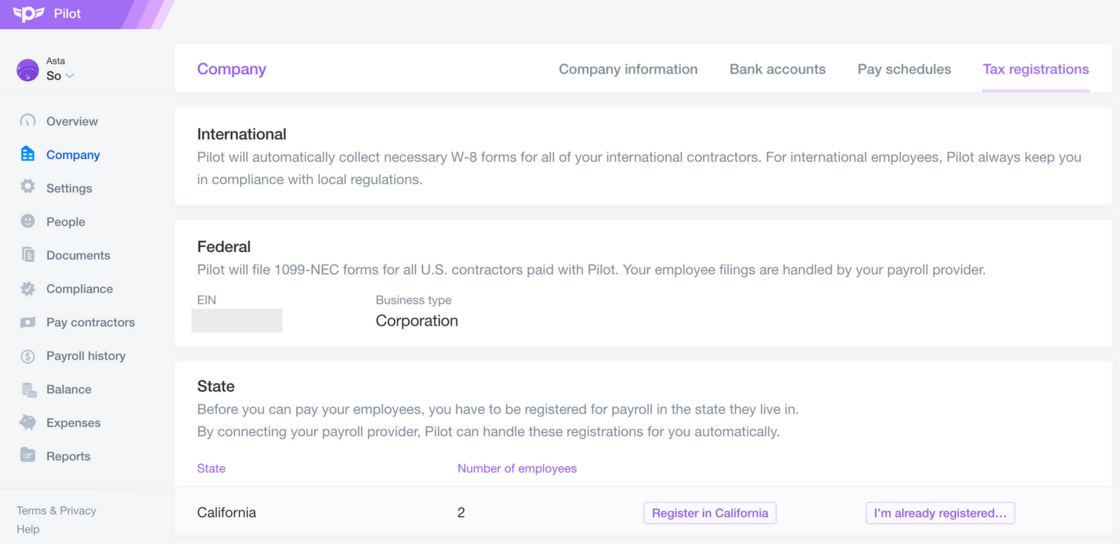1120x544 pixels.
Task: Open the Help link
Action: [x=28, y=529]
